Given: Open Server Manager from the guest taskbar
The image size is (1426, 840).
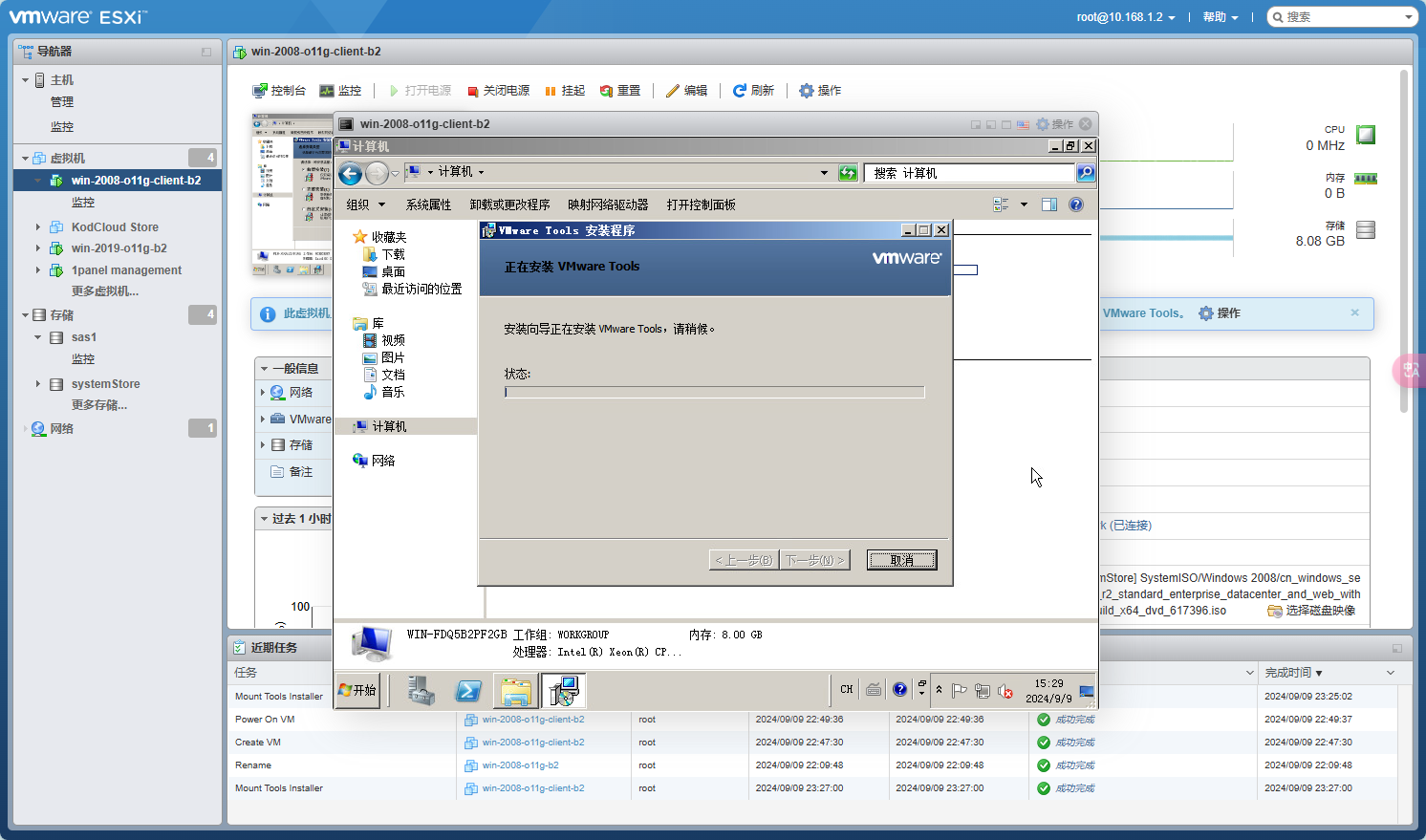Looking at the screenshot, I should pos(421,690).
